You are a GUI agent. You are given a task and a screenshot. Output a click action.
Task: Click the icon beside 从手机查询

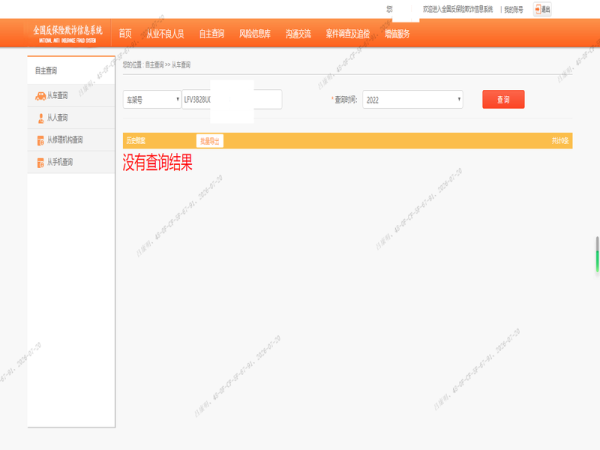[41, 163]
